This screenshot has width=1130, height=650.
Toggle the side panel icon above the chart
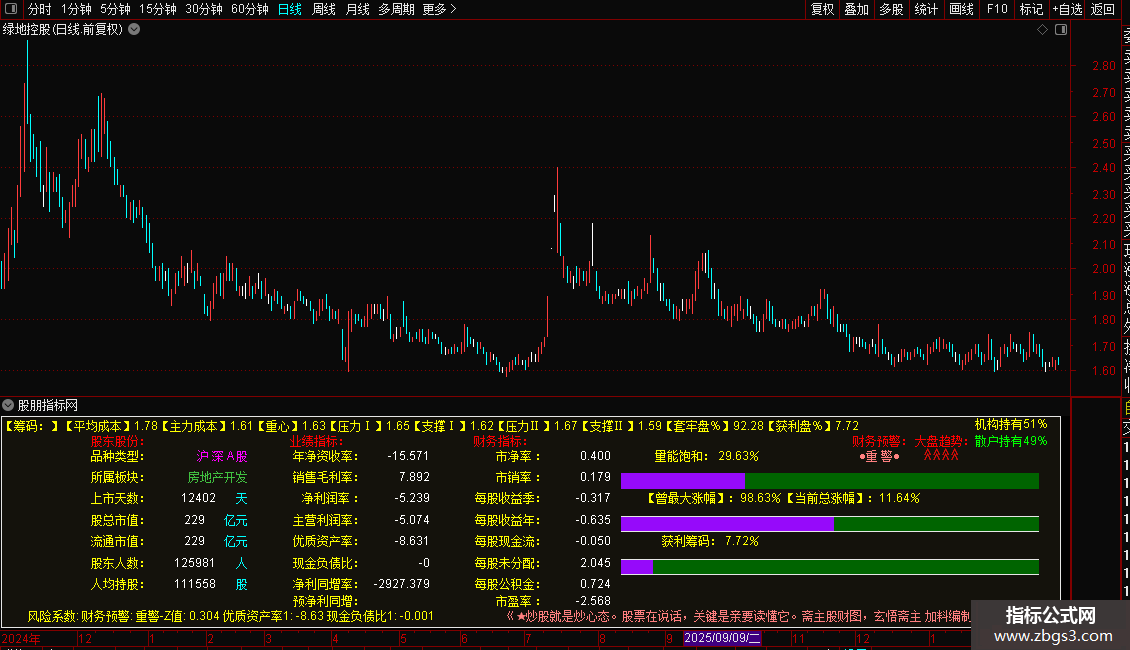pyautogui.click(x=1061, y=30)
